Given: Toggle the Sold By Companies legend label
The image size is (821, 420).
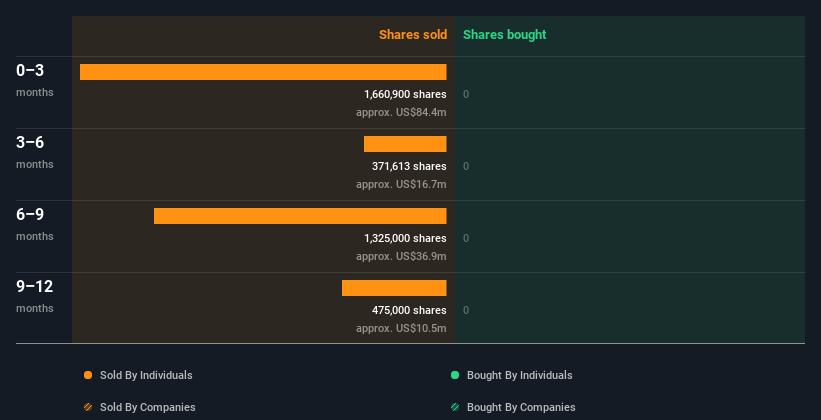Looking at the screenshot, I should click(148, 407).
